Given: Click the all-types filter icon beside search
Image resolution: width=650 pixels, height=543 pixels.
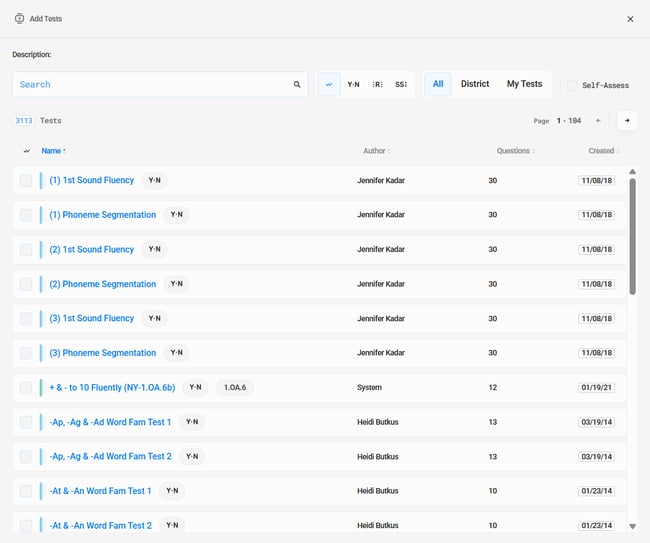Looking at the screenshot, I should point(329,85).
